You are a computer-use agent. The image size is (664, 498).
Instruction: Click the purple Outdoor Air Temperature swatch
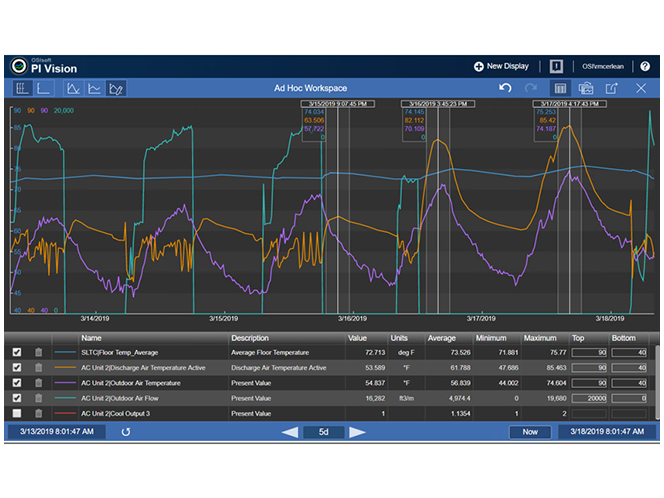[x=65, y=383]
